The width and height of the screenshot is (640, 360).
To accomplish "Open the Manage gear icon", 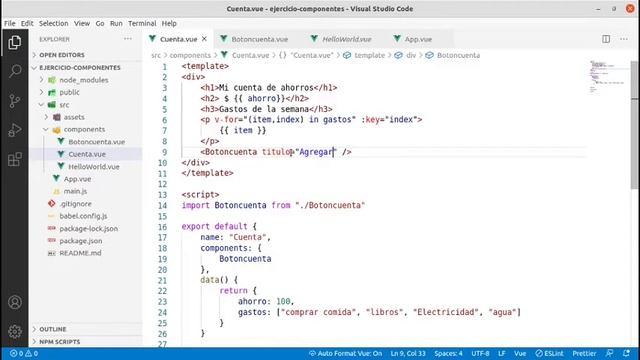I will (15, 331).
